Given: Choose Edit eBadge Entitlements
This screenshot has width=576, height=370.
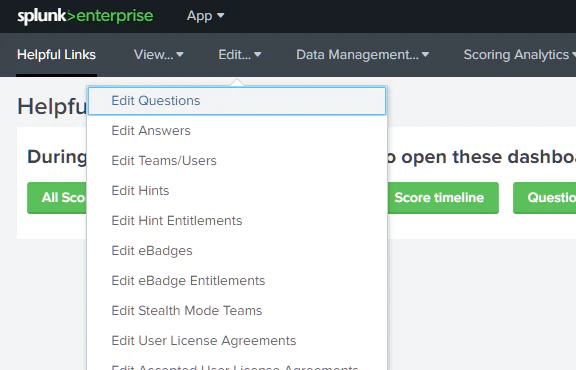Looking at the screenshot, I should 237,281.
